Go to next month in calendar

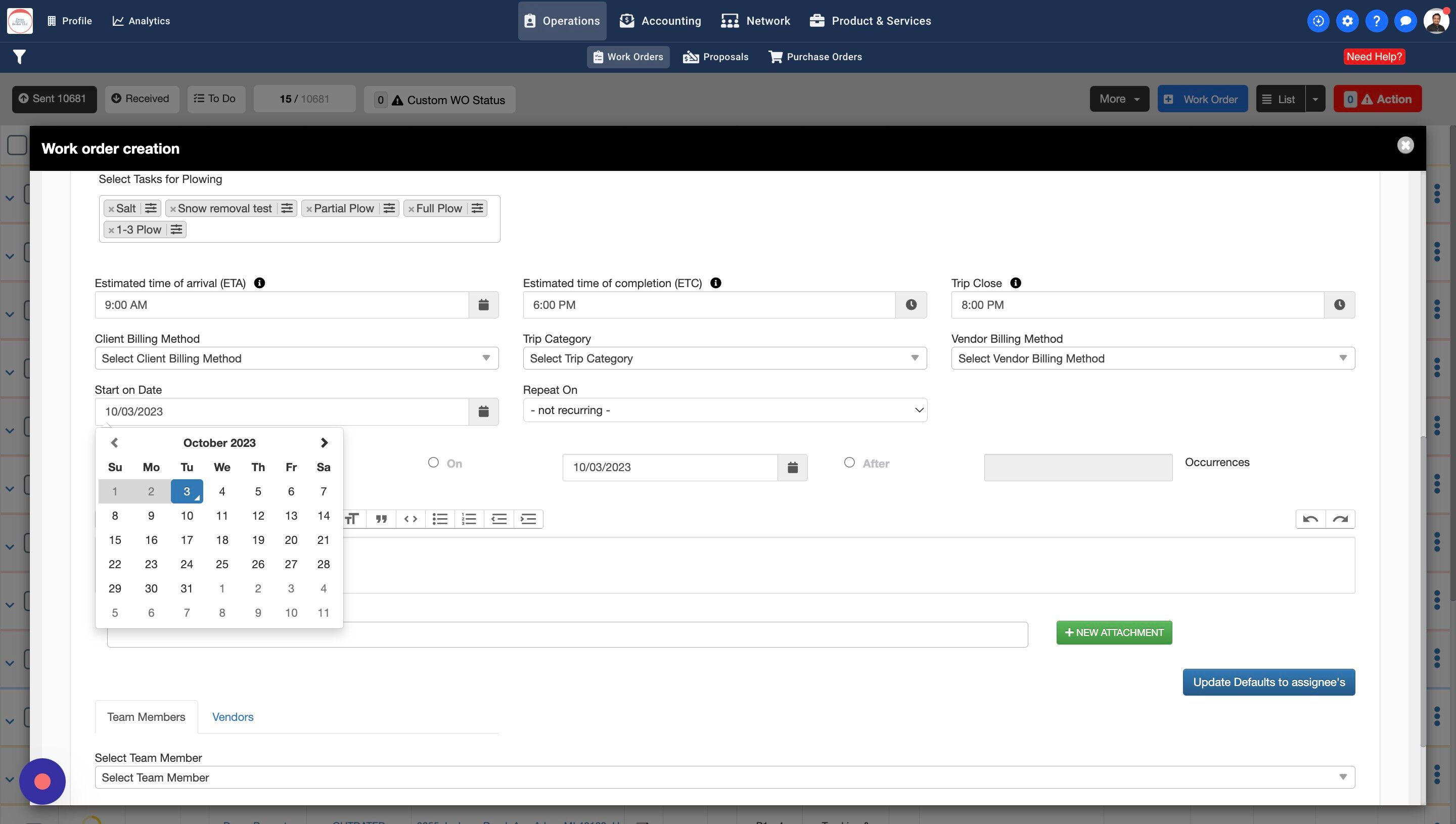click(324, 442)
